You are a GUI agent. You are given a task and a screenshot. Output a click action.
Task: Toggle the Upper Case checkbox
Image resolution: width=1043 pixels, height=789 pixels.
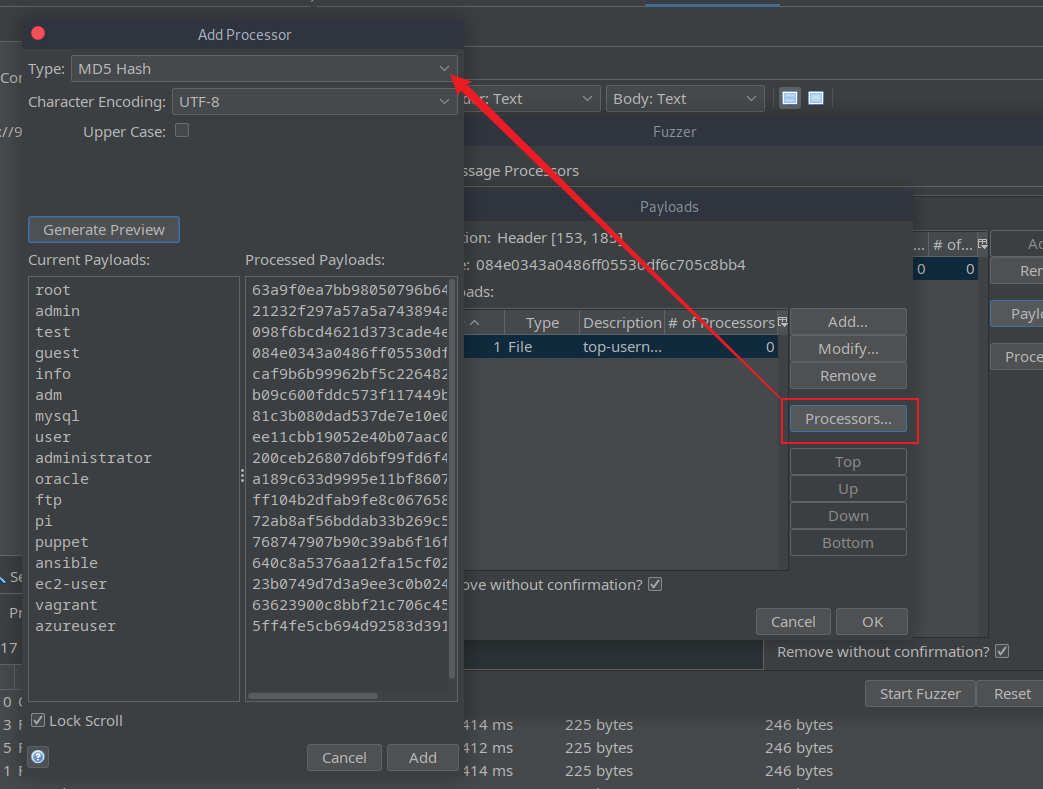(x=182, y=130)
